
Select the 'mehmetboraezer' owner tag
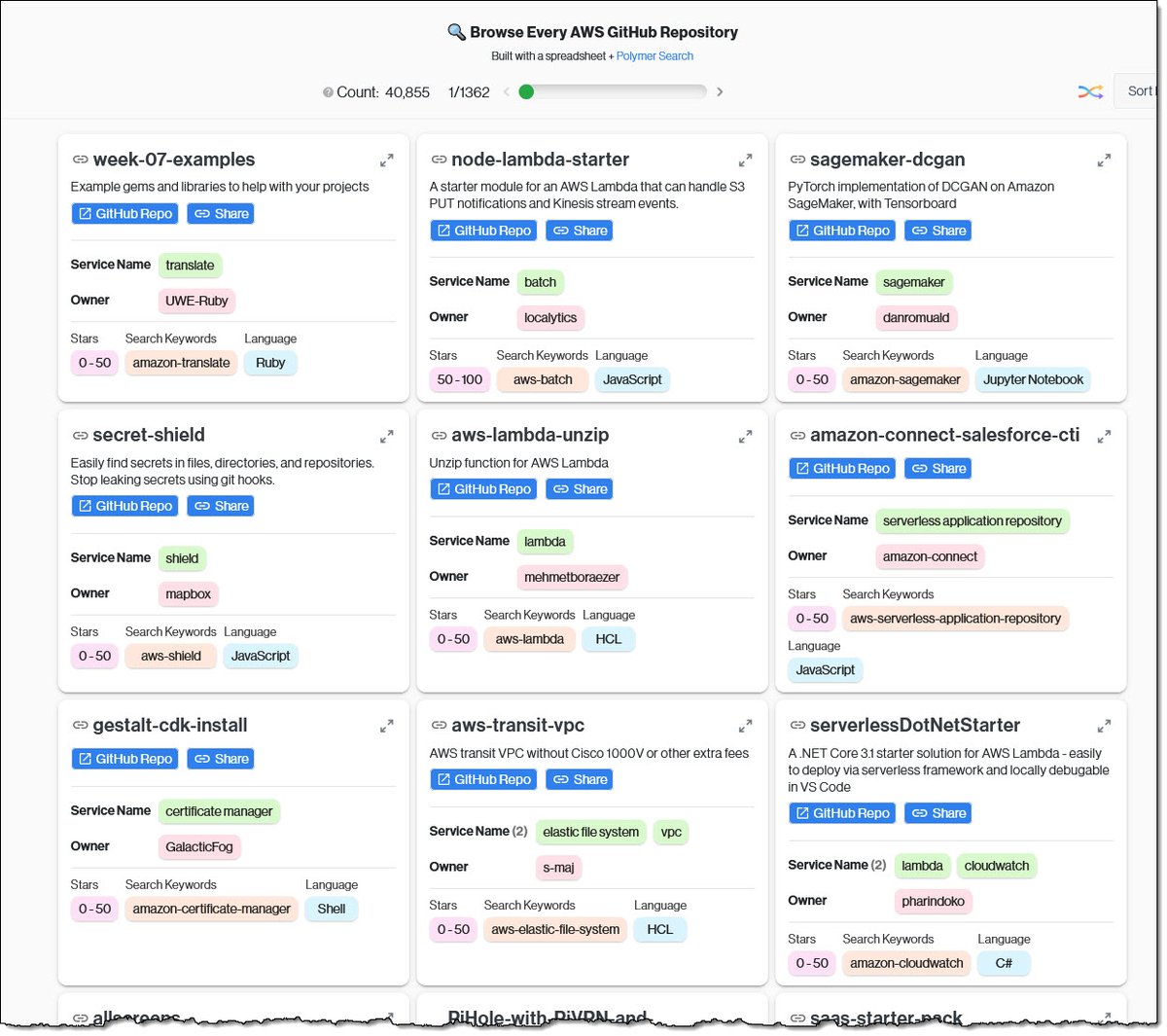572,577
